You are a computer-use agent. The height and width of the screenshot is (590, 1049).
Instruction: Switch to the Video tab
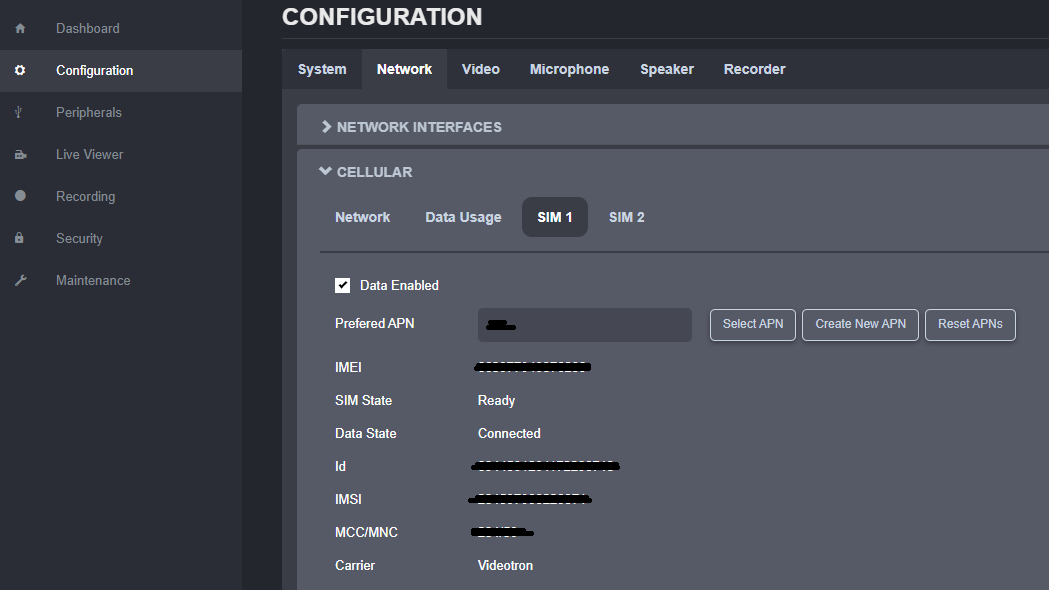[480, 69]
